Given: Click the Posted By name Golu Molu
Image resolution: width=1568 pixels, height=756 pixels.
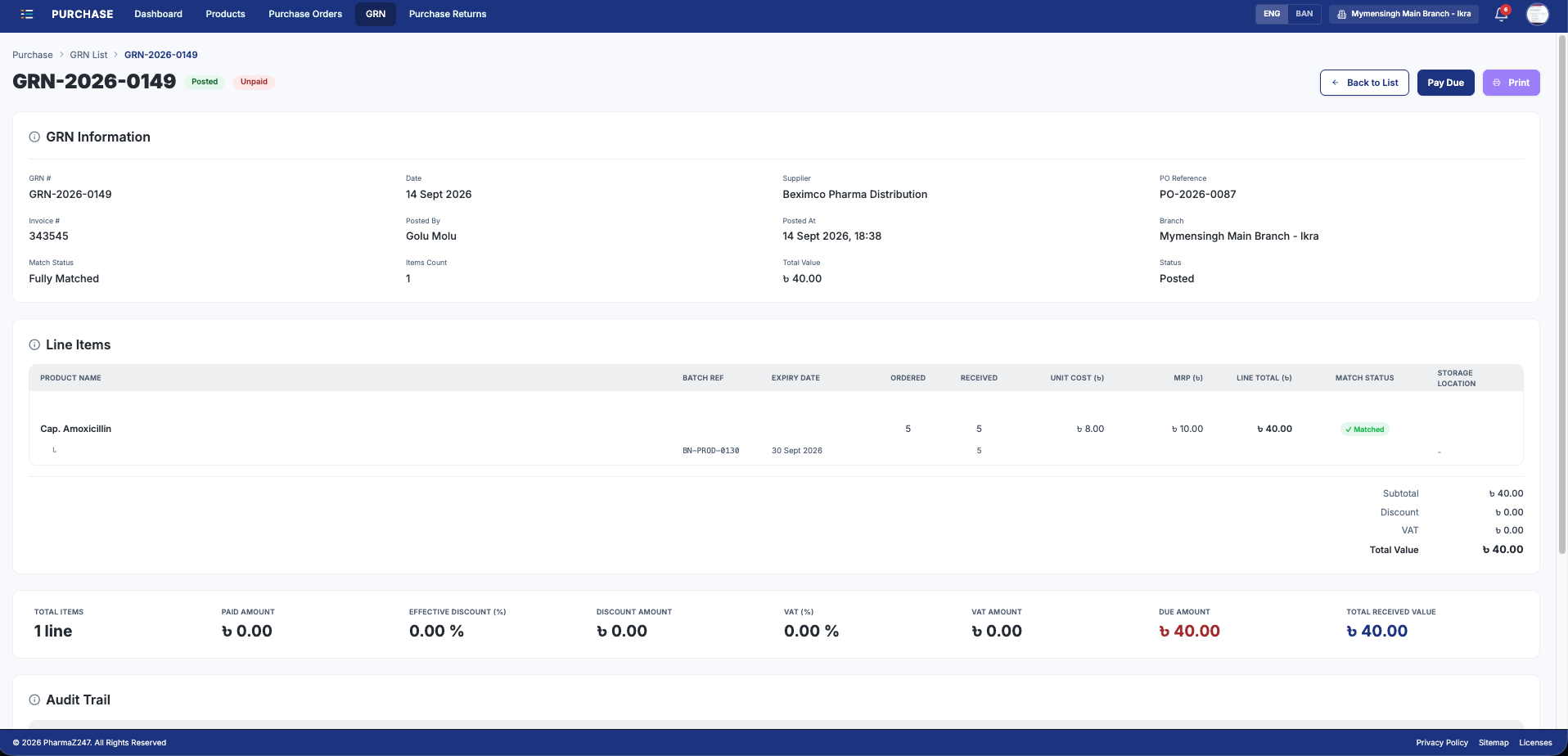Looking at the screenshot, I should coord(431,236).
